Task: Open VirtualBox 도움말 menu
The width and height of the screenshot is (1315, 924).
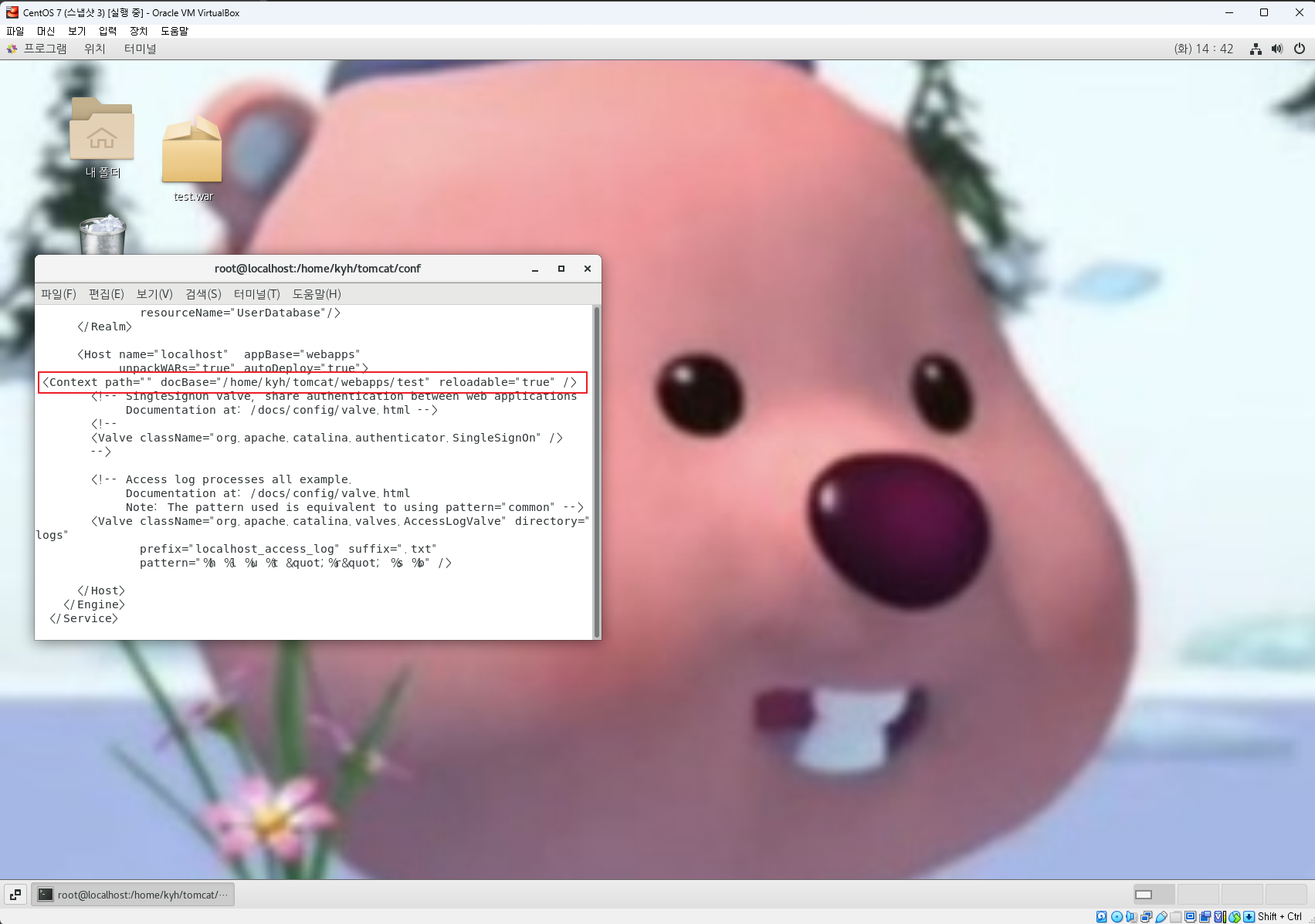Action: point(175,31)
